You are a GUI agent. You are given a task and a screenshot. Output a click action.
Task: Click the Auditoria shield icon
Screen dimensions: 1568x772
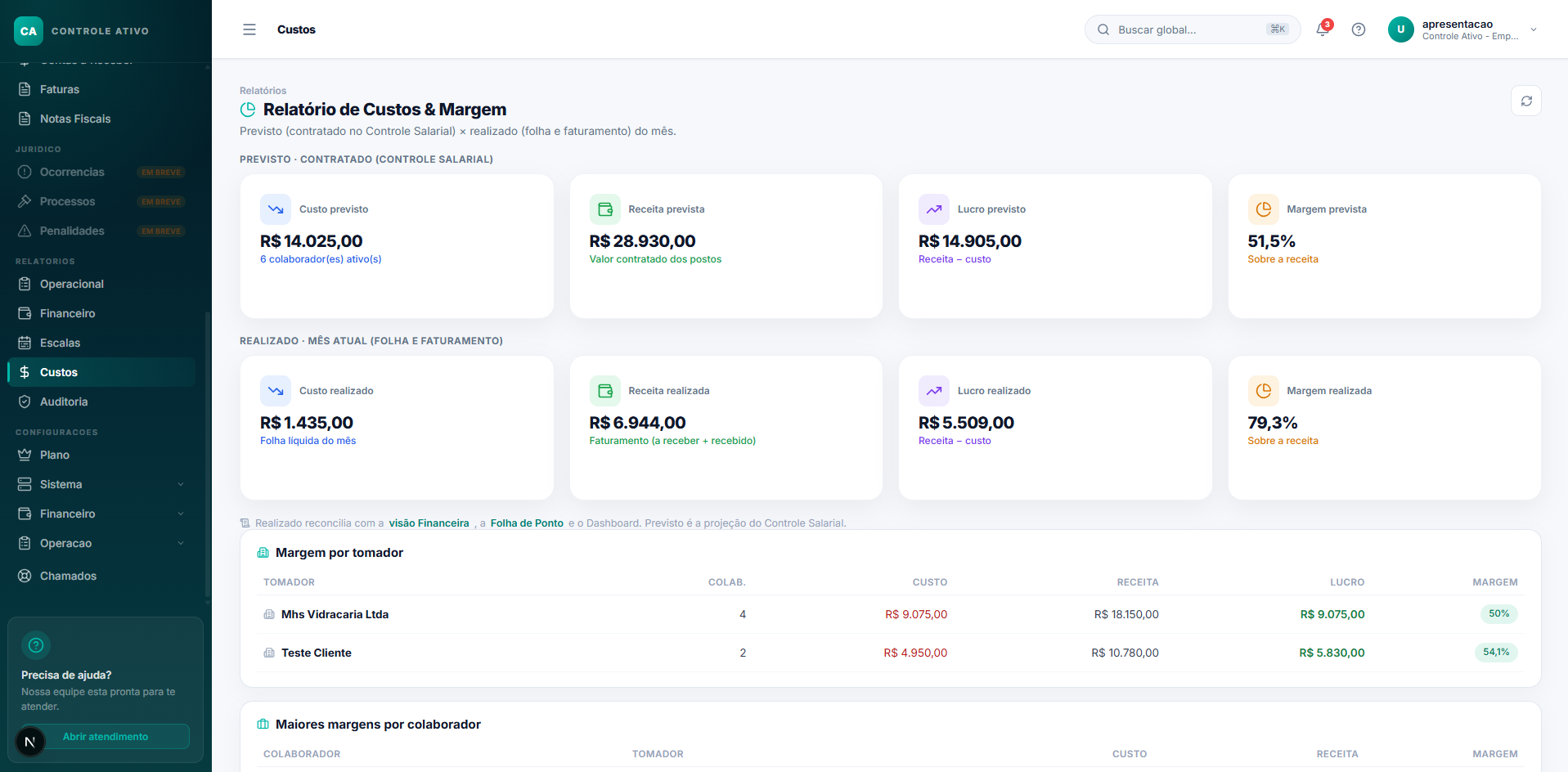(x=25, y=402)
